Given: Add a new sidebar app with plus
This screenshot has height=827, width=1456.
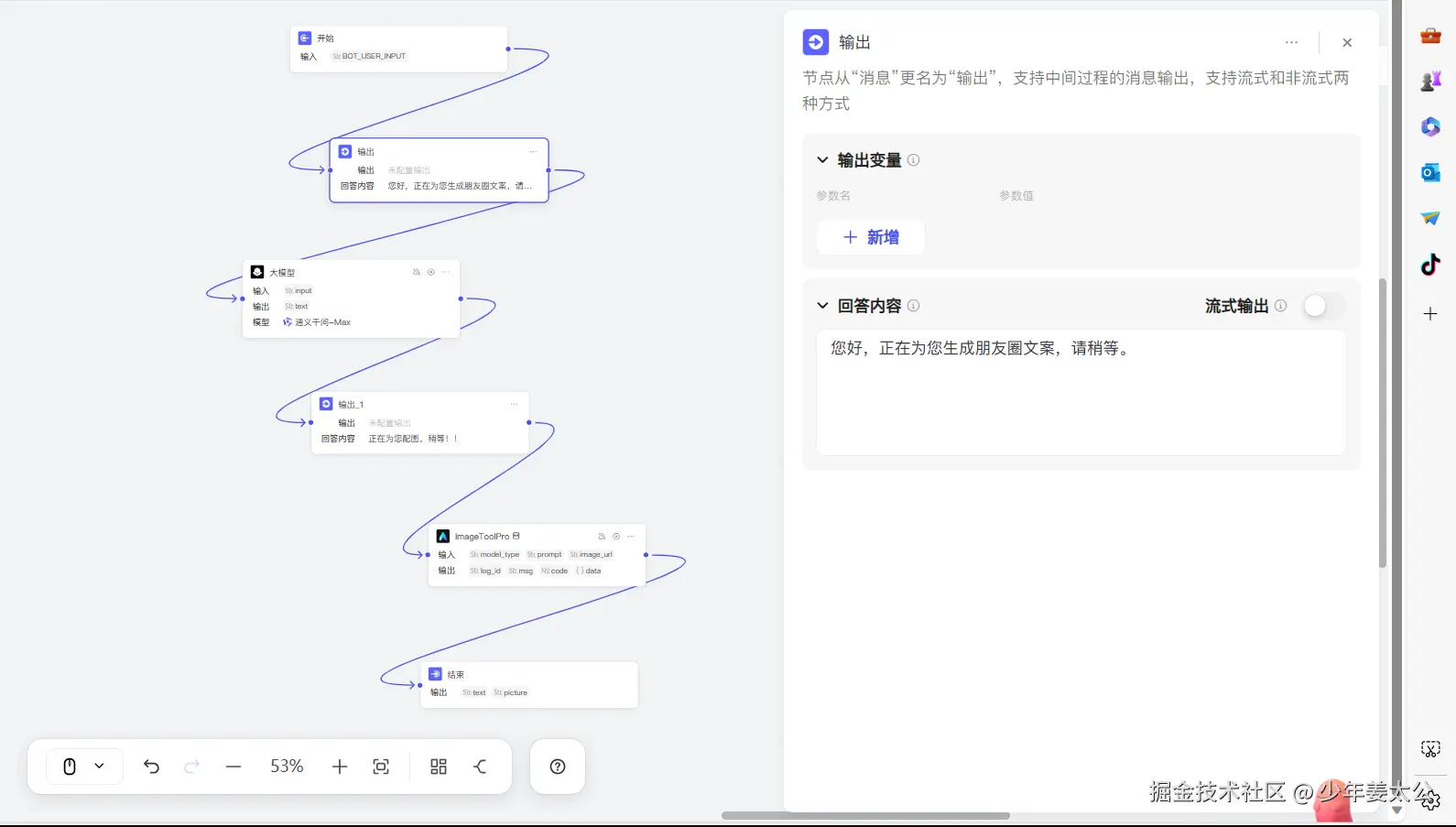Looking at the screenshot, I should [1430, 314].
